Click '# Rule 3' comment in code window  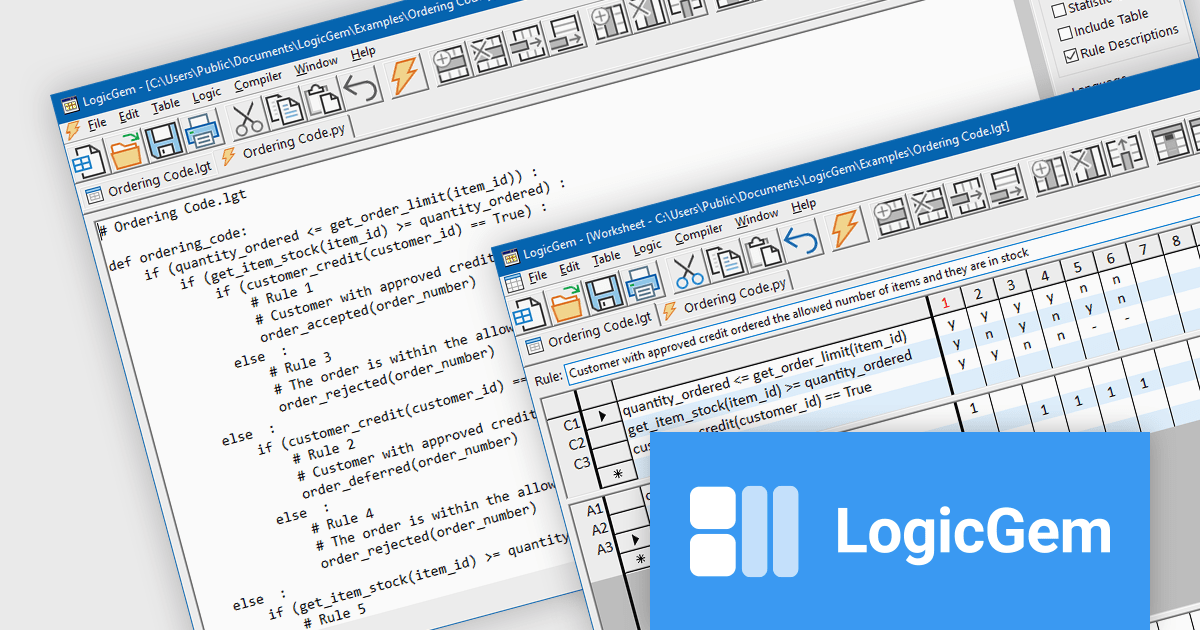tap(301, 363)
